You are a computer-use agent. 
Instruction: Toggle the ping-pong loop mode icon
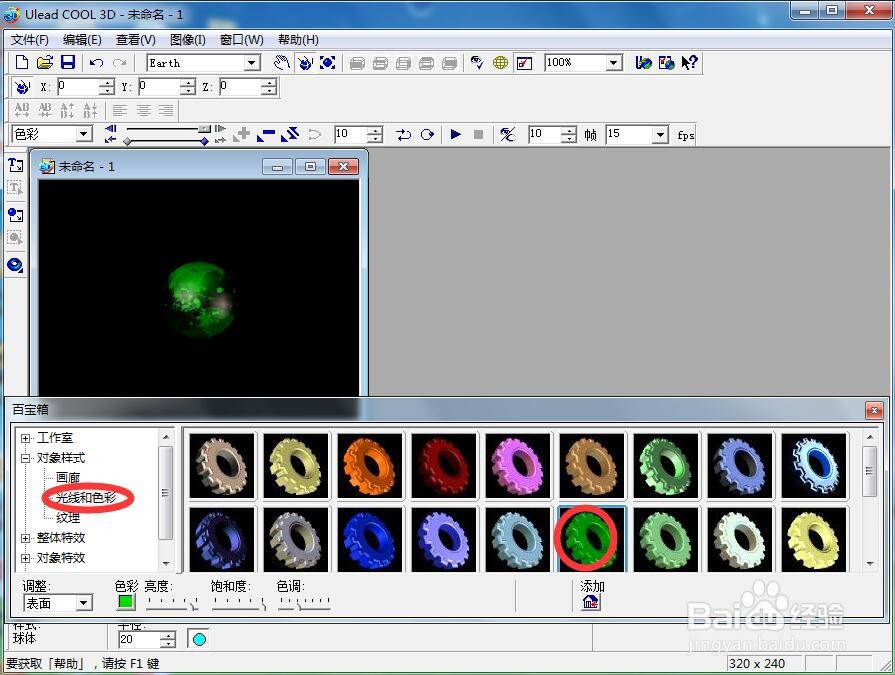(x=404, y=135)
